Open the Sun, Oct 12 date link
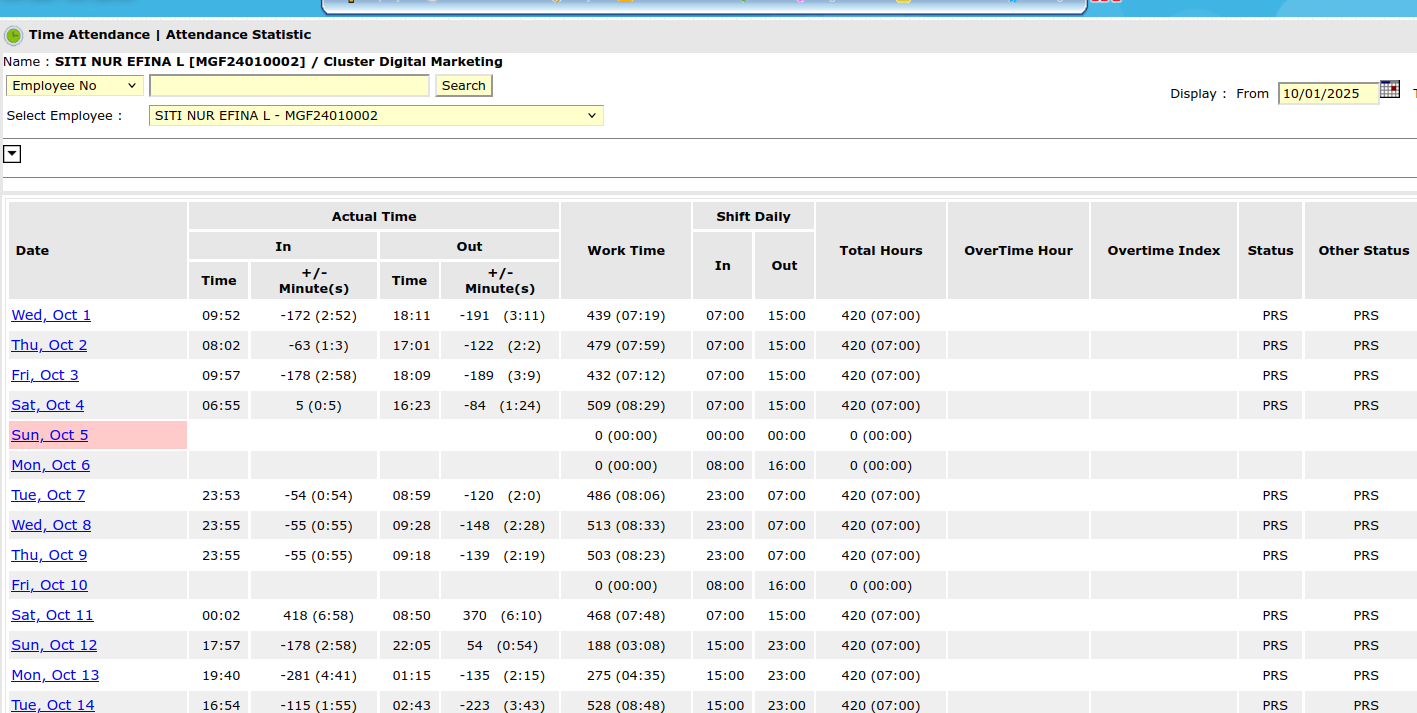Image resolution: width=1417 pixels, height=713 pixels. [x=54, y=645]
